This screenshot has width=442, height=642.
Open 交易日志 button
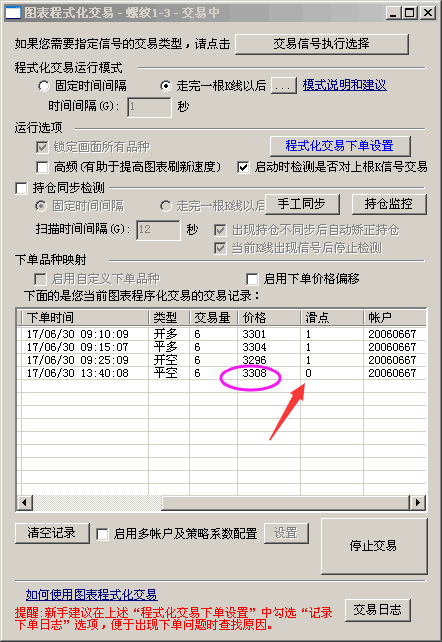pos(377,610)
